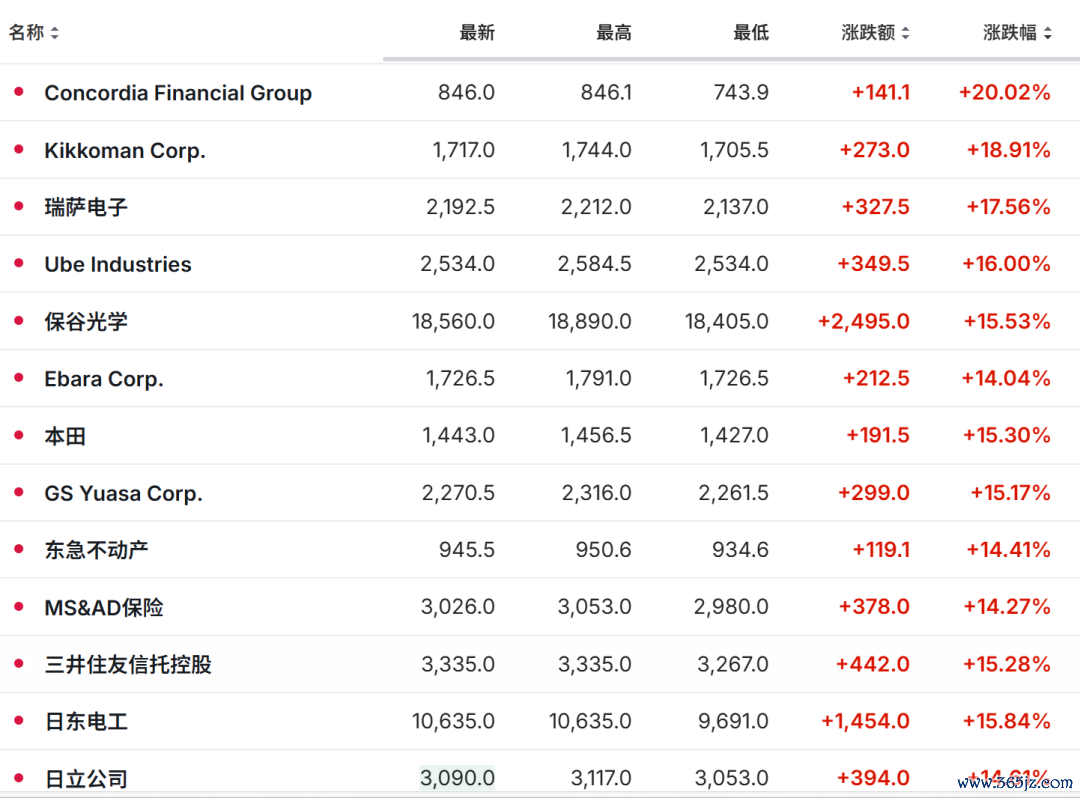The image size is (1080, 798).
Task: Select the highlighted latest price 3,090.0
Action: coord(457,778)
